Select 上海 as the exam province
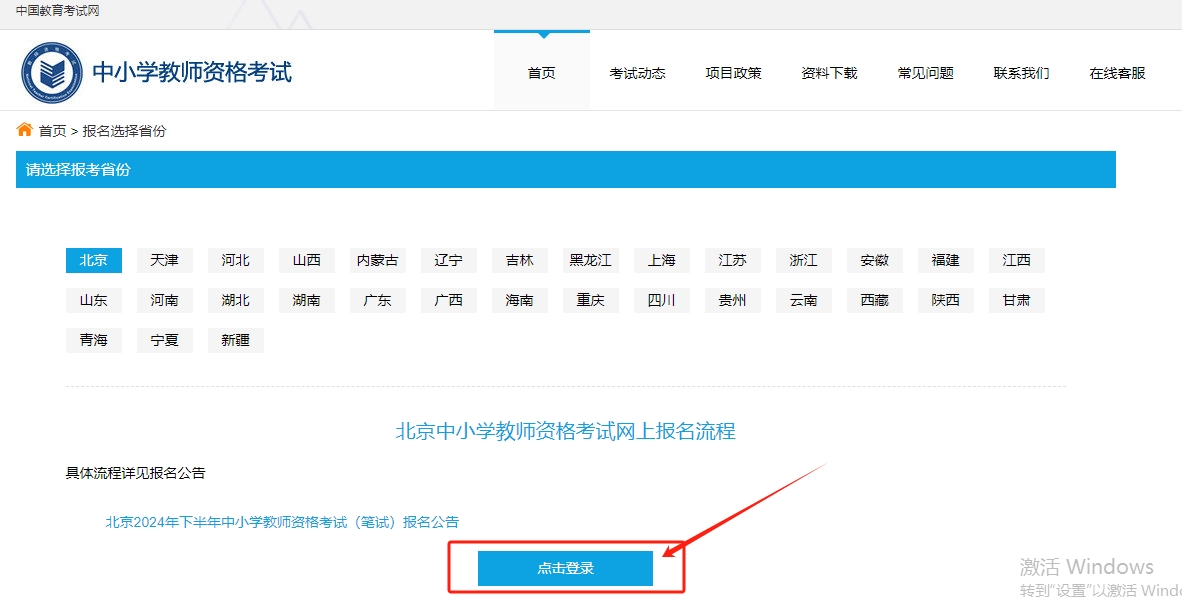 tap(661, 260)
